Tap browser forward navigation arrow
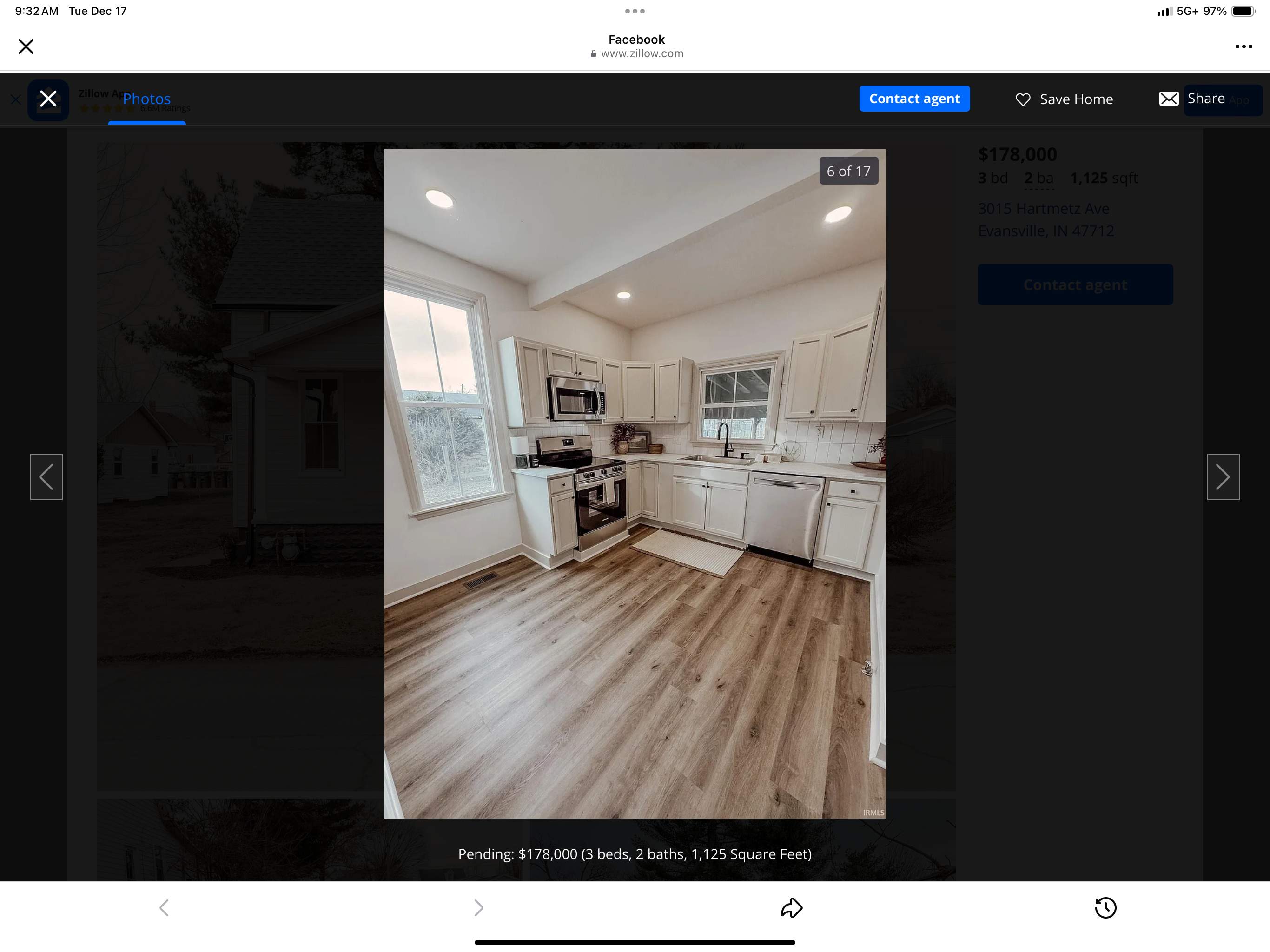The width and height of the screenshot is (1270, 952). [478, 908]
